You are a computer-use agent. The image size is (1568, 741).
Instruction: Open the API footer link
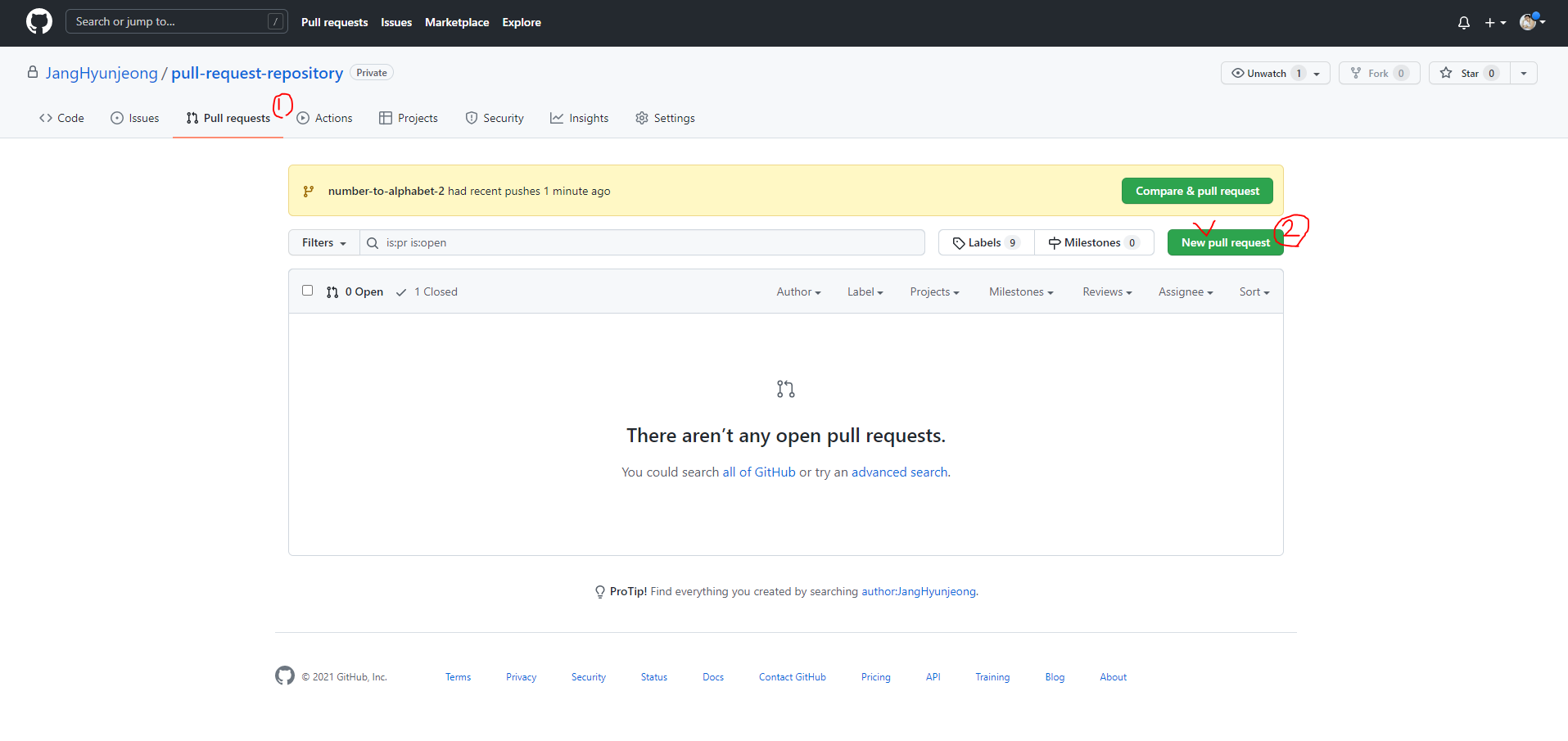coord(933,677)
